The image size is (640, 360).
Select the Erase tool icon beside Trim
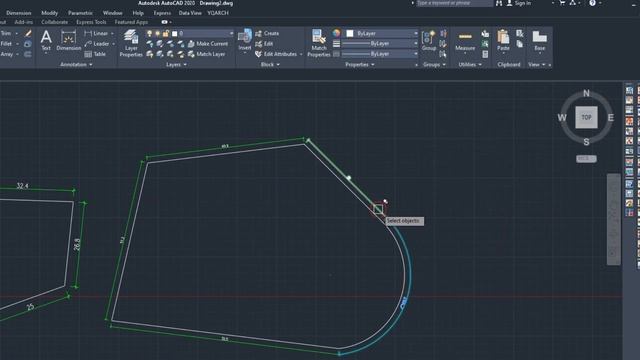coord(28,33)
